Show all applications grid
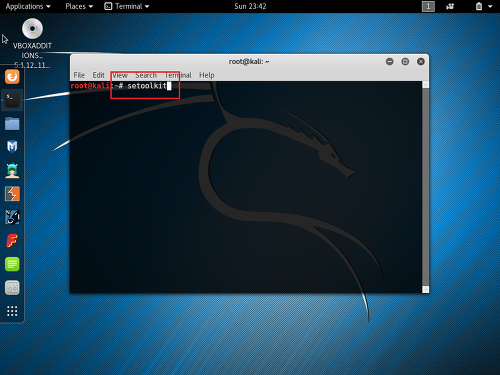 click(x=12, y=311)
